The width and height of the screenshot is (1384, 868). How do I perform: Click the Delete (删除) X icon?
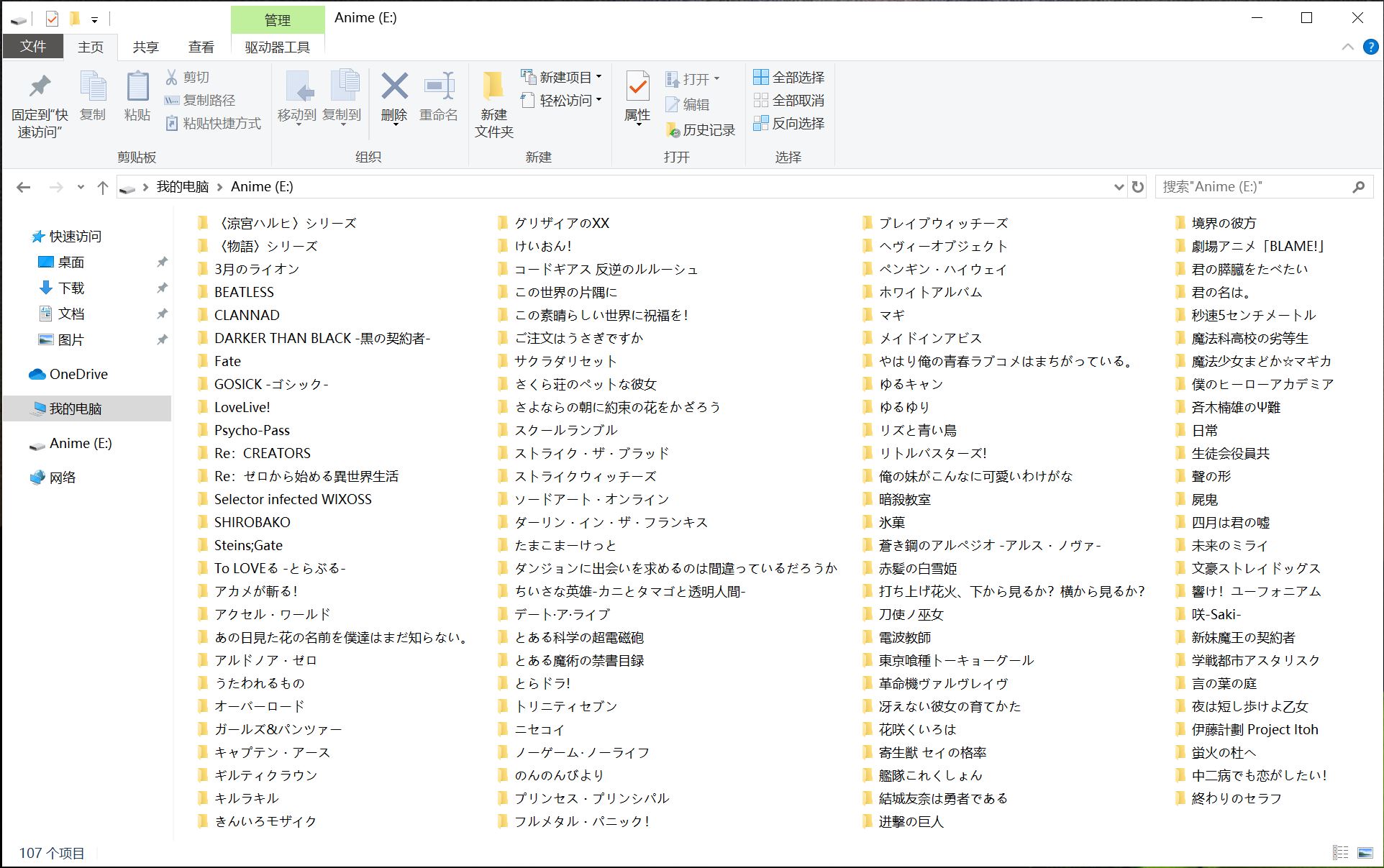[x=394, y=86]
